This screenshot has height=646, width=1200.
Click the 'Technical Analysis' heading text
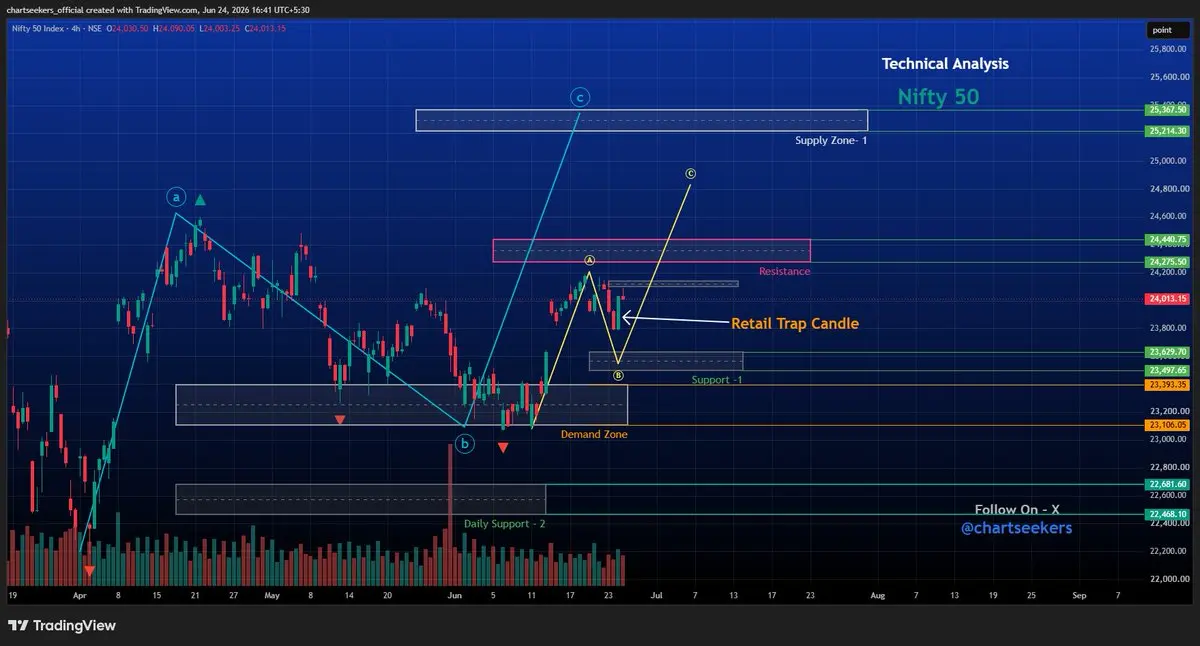945,63
